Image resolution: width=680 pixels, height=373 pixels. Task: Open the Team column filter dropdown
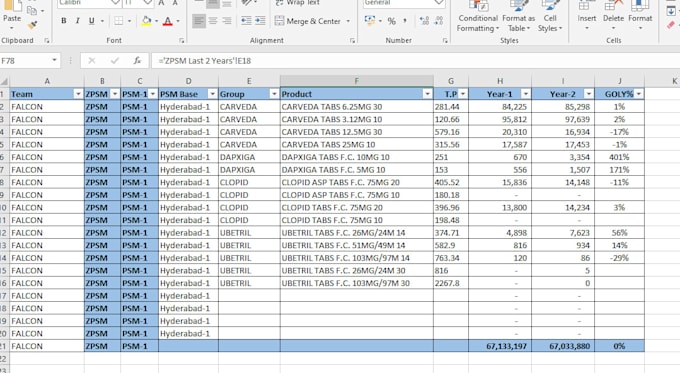[78, 94]
